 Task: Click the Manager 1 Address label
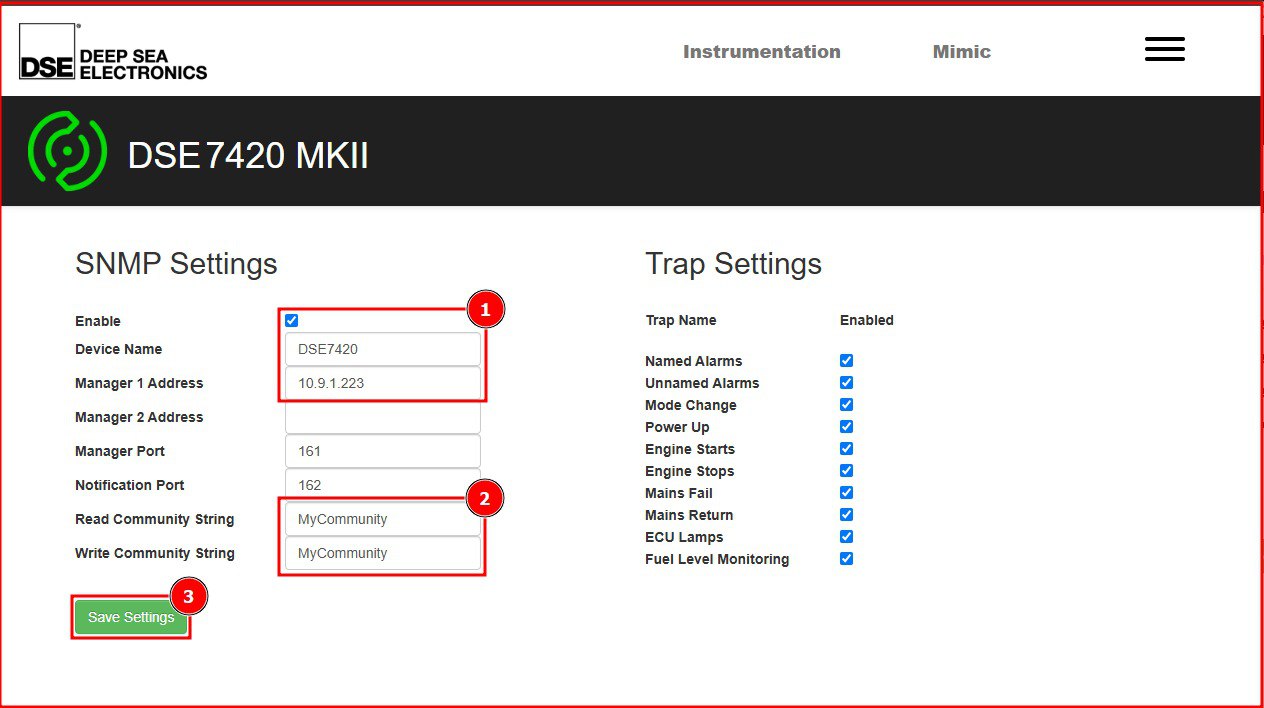139,383
